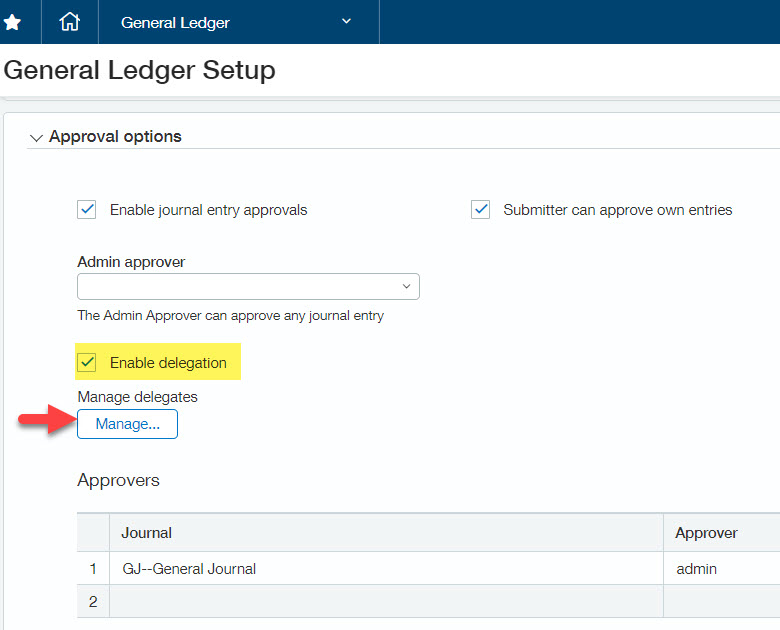The height and width of the screenshot is (630, 780).
Task: Open the Admin approver dropdown arrow
Action: (x=406, y=287)
